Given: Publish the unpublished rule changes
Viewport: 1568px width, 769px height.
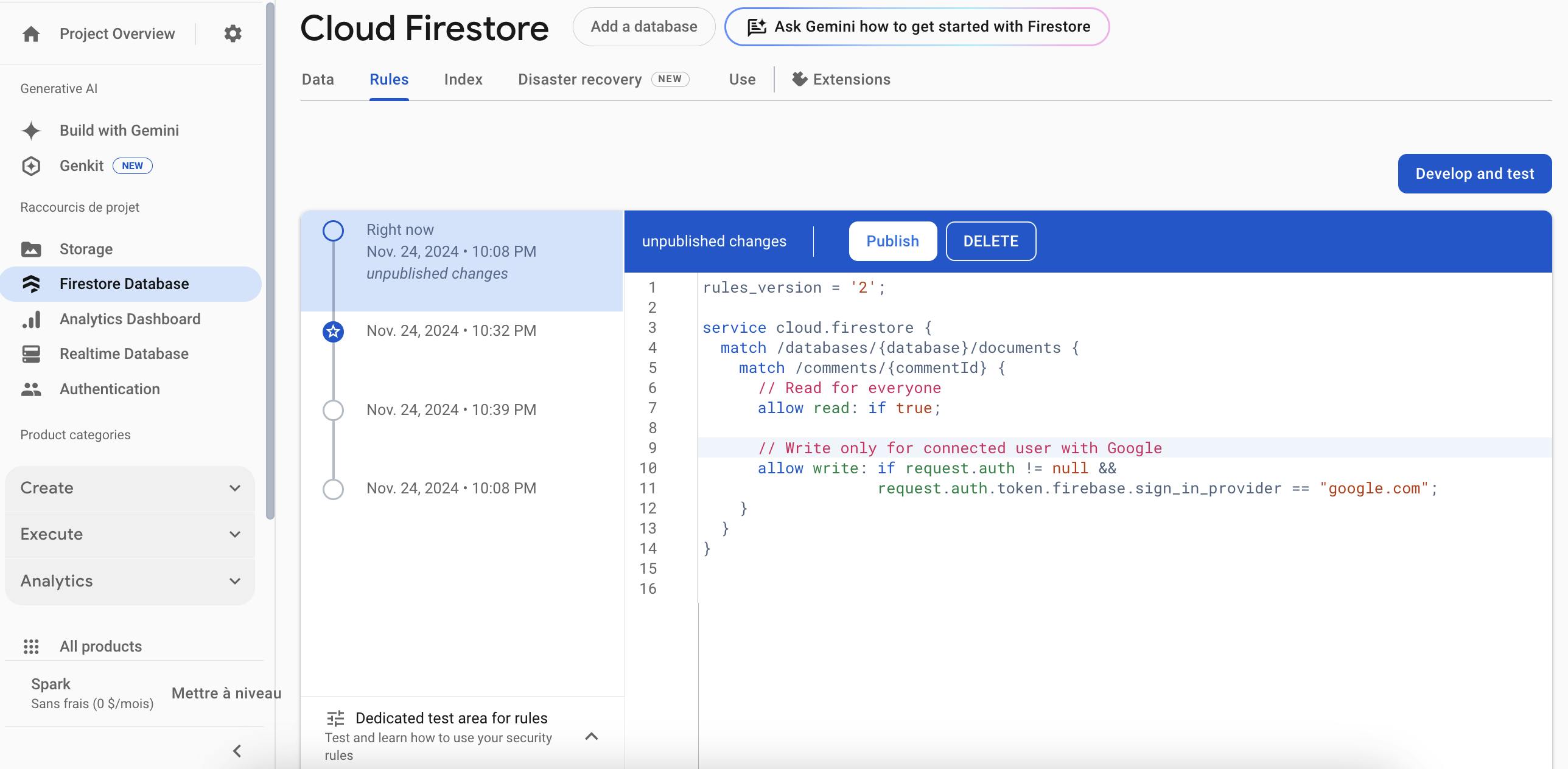Looking at the screenshot, I should pyautogui.click(x=892, y=242).
